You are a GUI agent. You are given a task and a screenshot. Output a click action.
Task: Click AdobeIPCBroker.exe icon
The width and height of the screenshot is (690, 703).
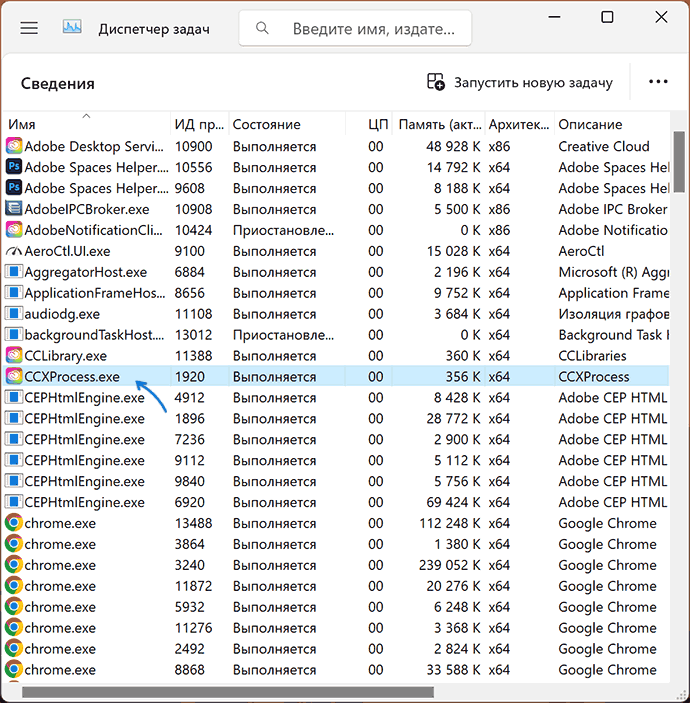[14, 209]
